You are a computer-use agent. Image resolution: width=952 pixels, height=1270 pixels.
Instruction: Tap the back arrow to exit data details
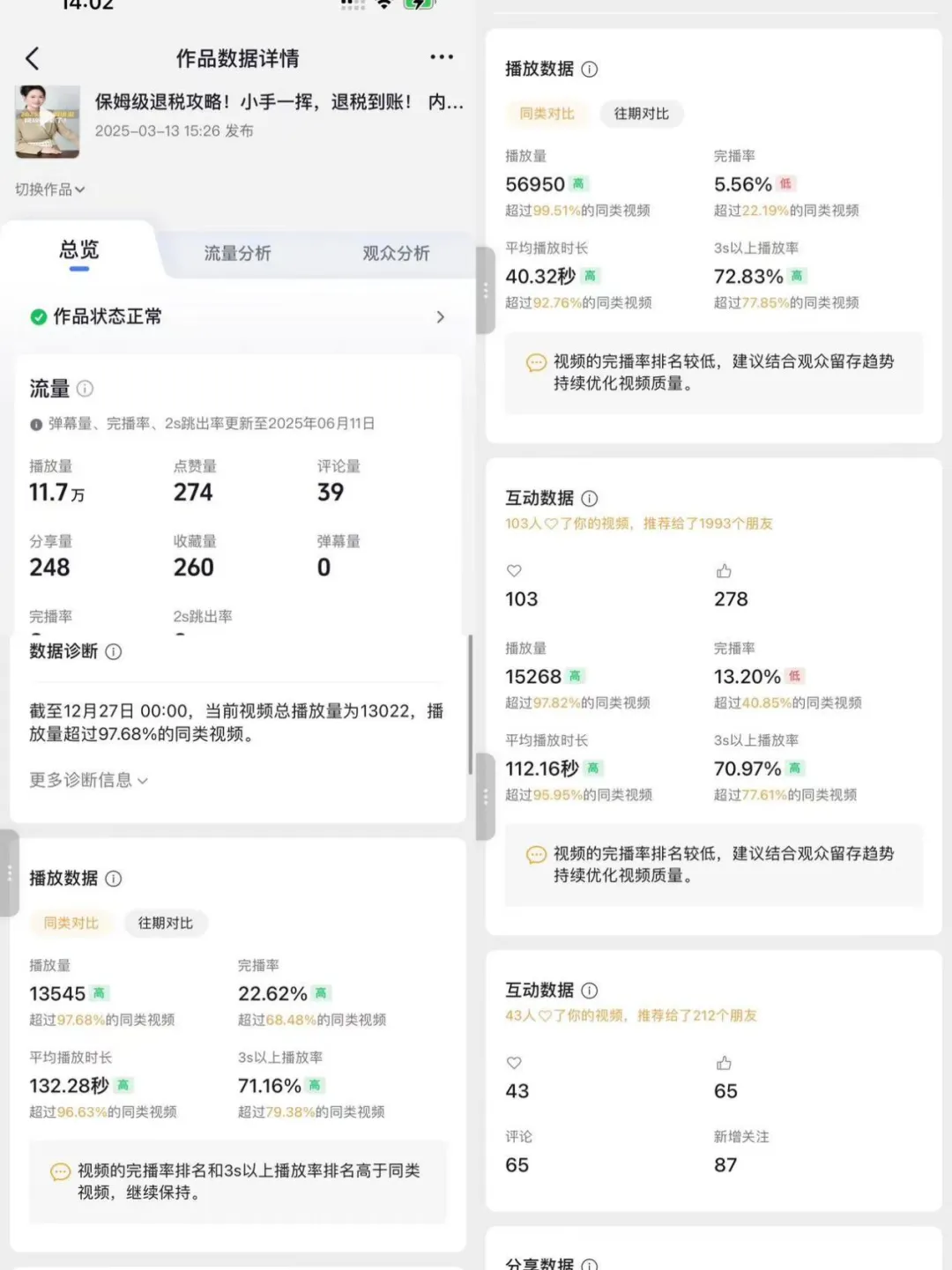pyautogui.click(x=33, y=57)
